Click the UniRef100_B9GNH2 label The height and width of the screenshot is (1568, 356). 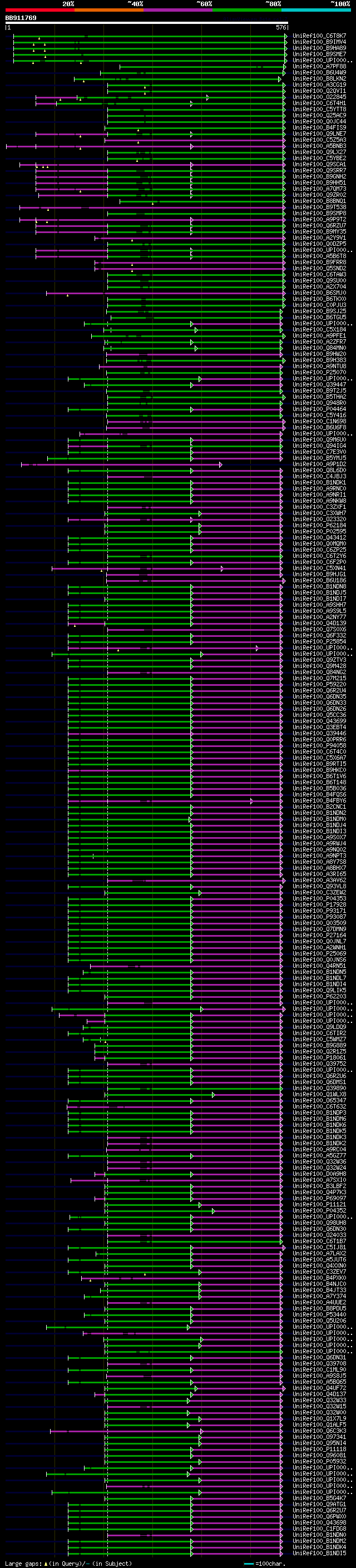tap(319, 176)
